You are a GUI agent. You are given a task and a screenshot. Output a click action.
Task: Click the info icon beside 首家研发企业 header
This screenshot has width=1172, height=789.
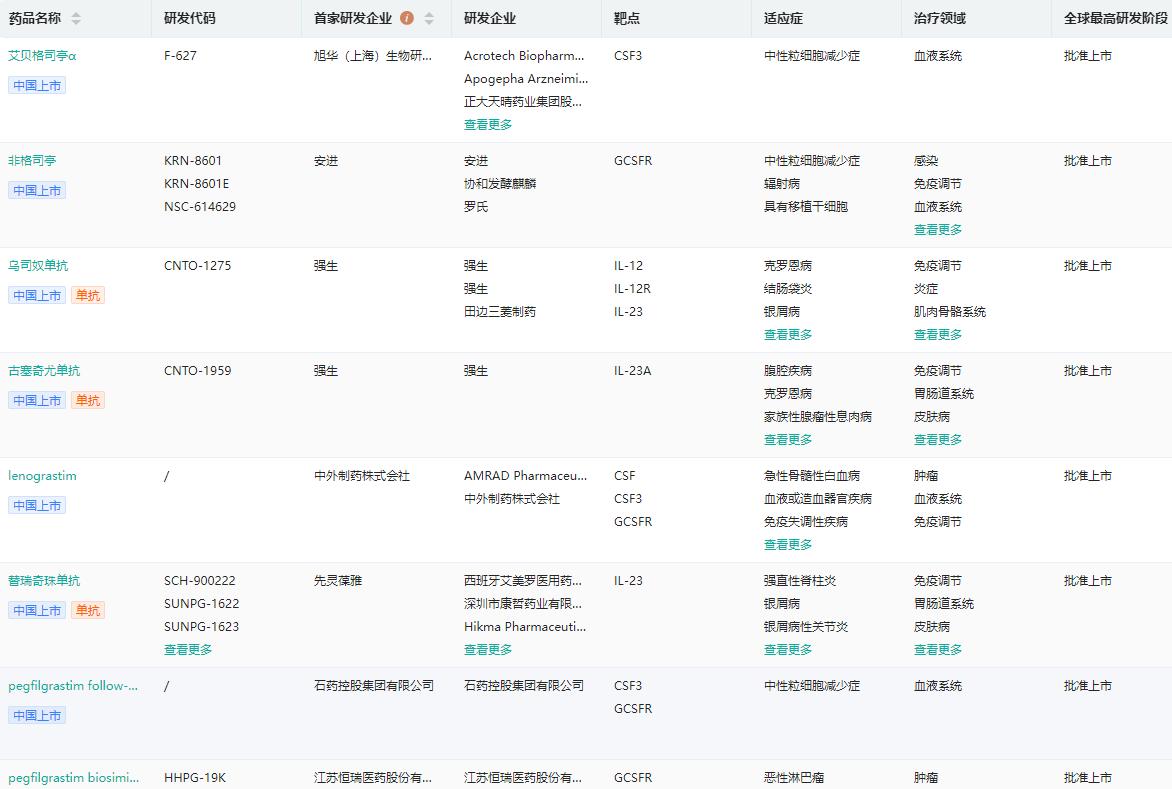point(407,18)
